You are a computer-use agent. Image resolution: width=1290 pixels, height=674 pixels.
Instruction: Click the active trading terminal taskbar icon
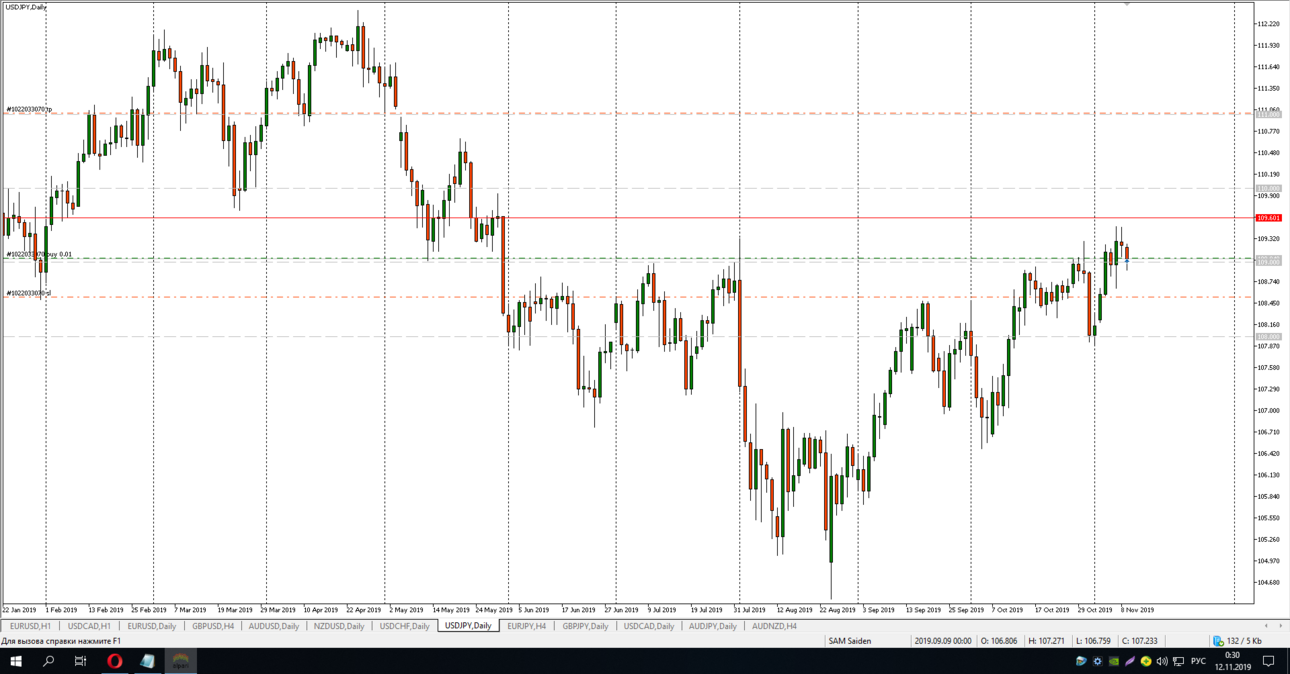pos(181,661)
